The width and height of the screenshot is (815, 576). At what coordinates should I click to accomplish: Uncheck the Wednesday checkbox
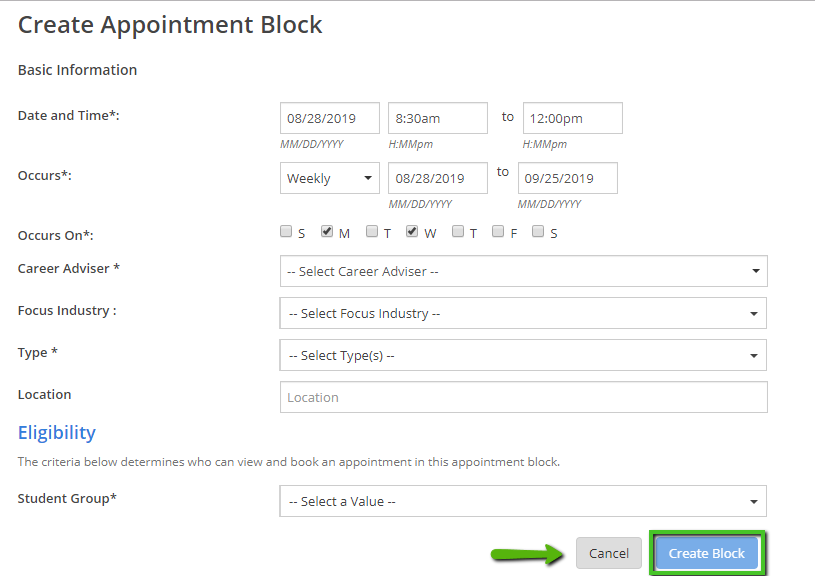click(412, 232)
